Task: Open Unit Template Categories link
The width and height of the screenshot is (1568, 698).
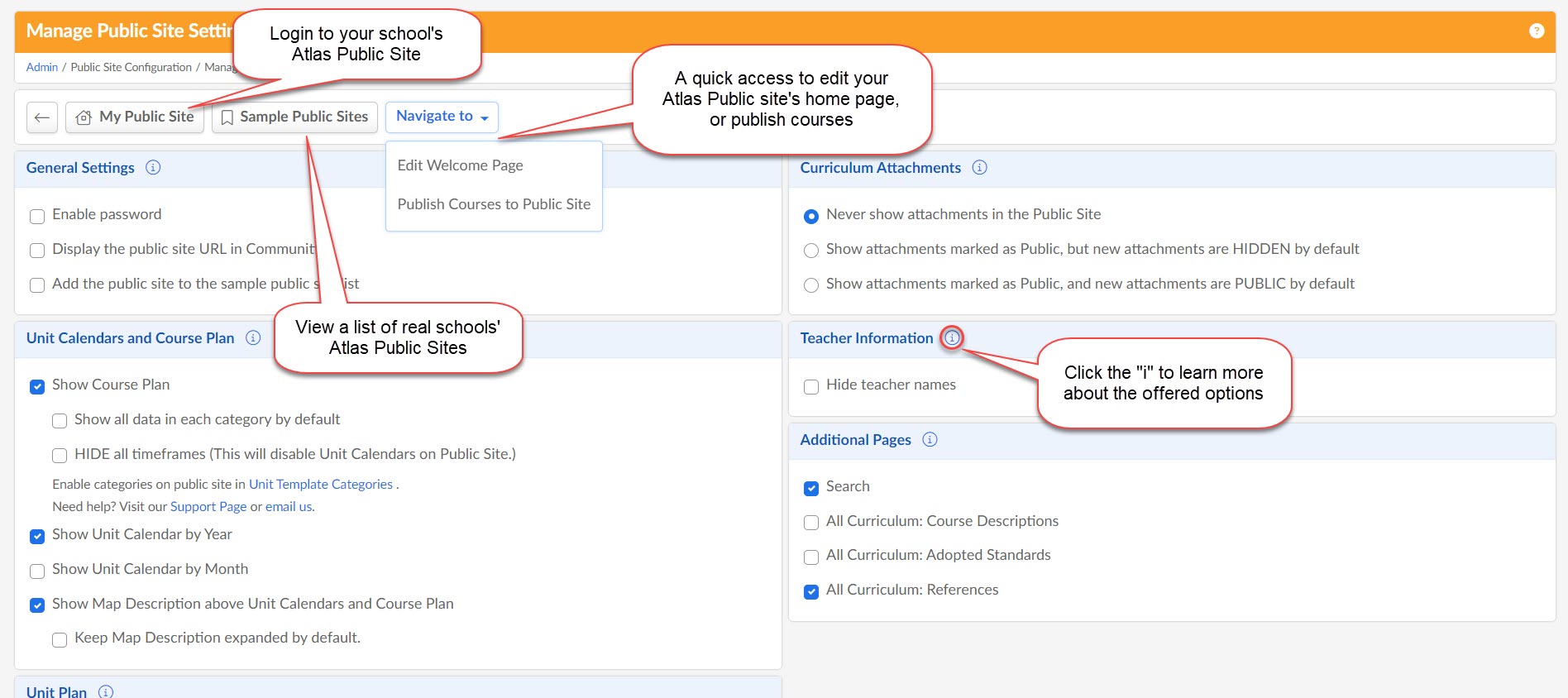Action: (321, 485)
